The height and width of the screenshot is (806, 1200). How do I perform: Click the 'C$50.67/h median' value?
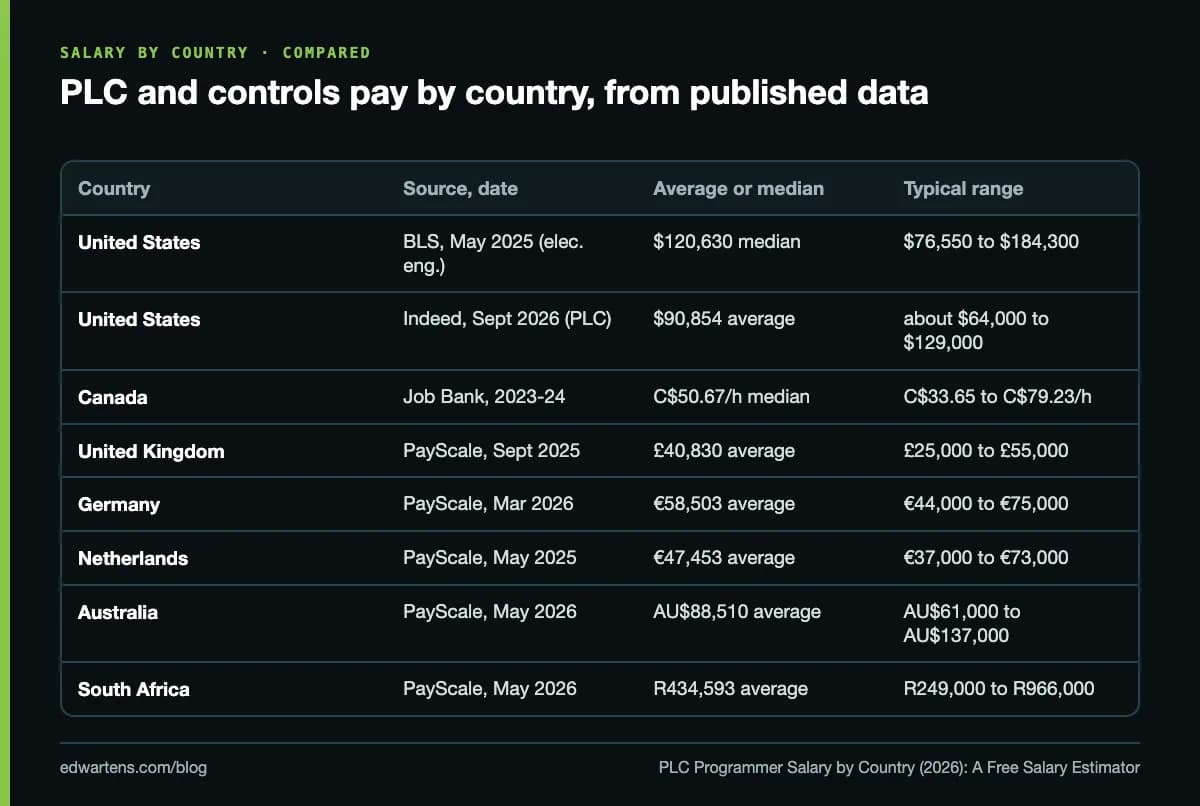(x=731, y=397)
